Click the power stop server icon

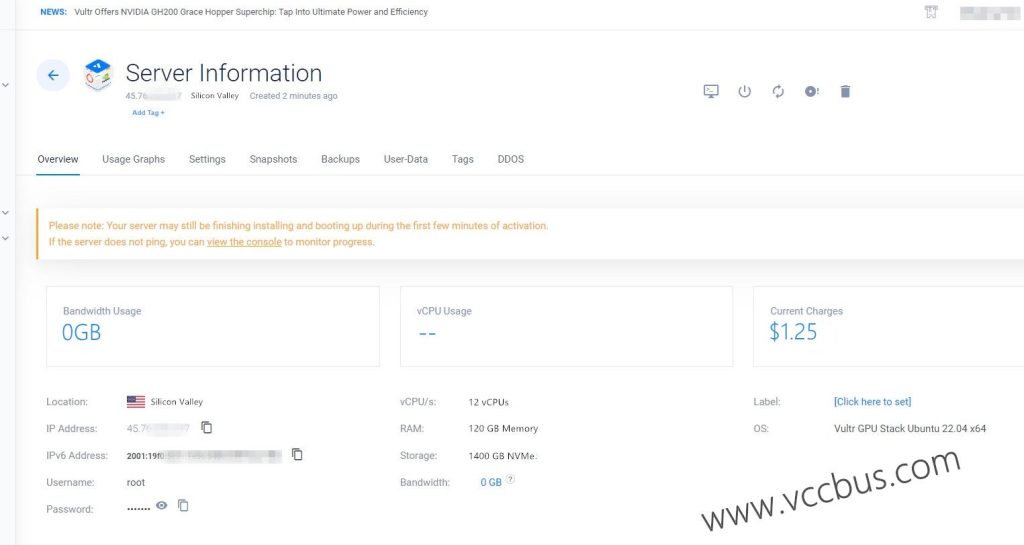744,91
